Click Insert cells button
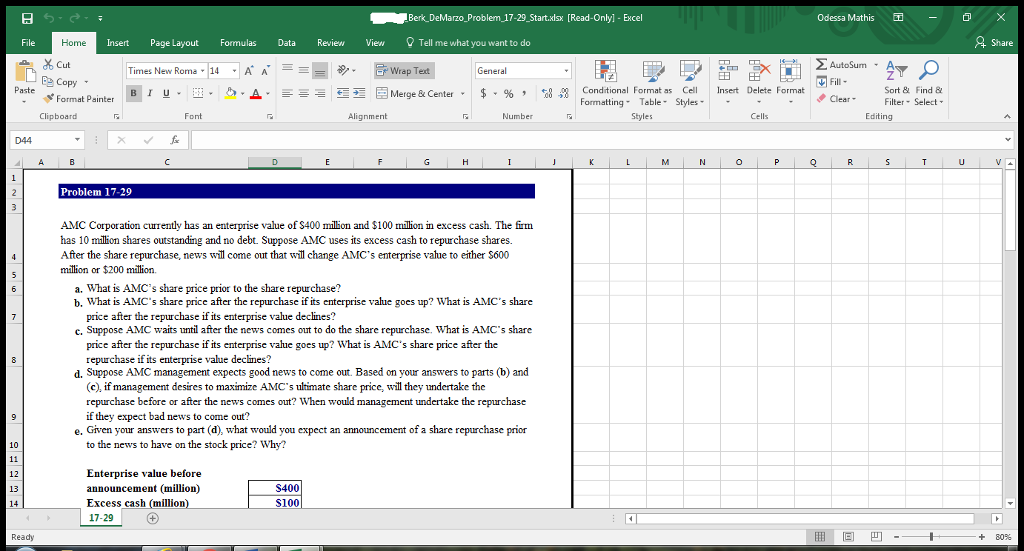This screenshot has height=551, width=1024. coord(728,83)
